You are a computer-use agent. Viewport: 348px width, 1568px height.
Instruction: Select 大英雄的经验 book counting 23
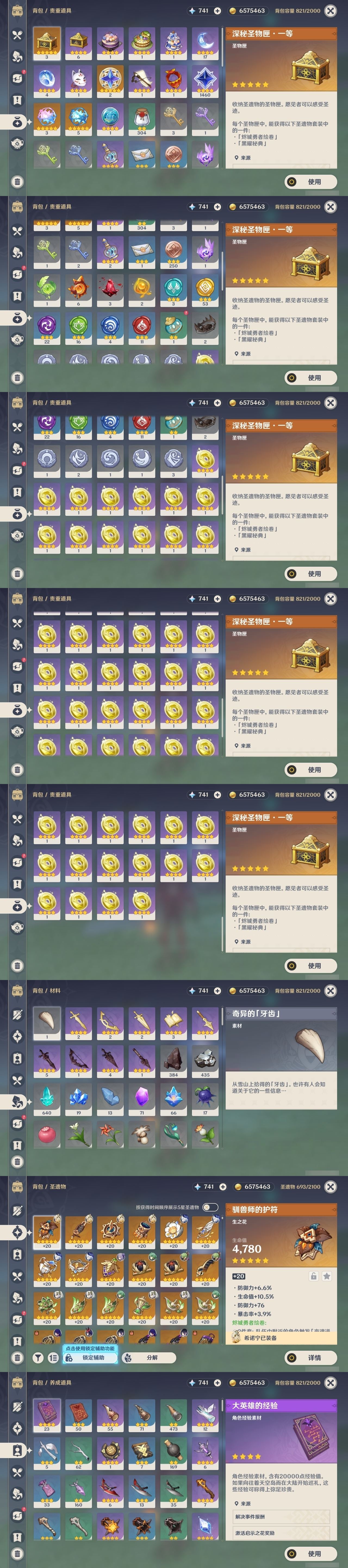point(47,1415)
